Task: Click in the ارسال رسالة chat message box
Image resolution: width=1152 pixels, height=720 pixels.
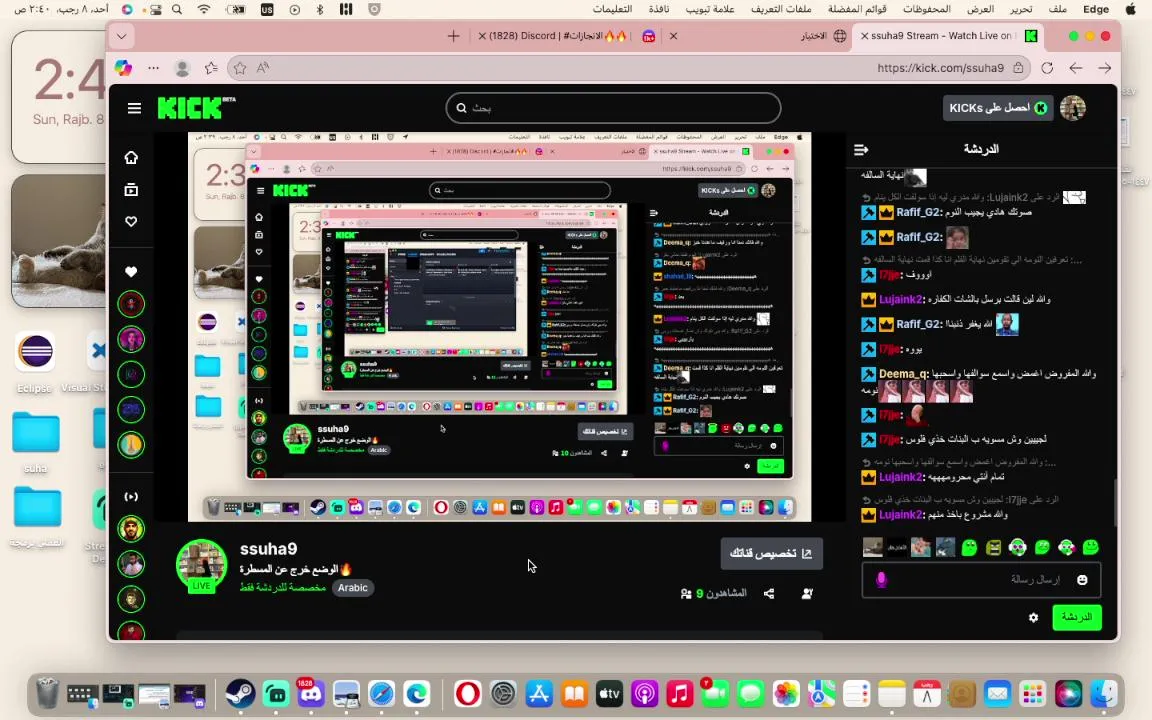Action: 982,580
